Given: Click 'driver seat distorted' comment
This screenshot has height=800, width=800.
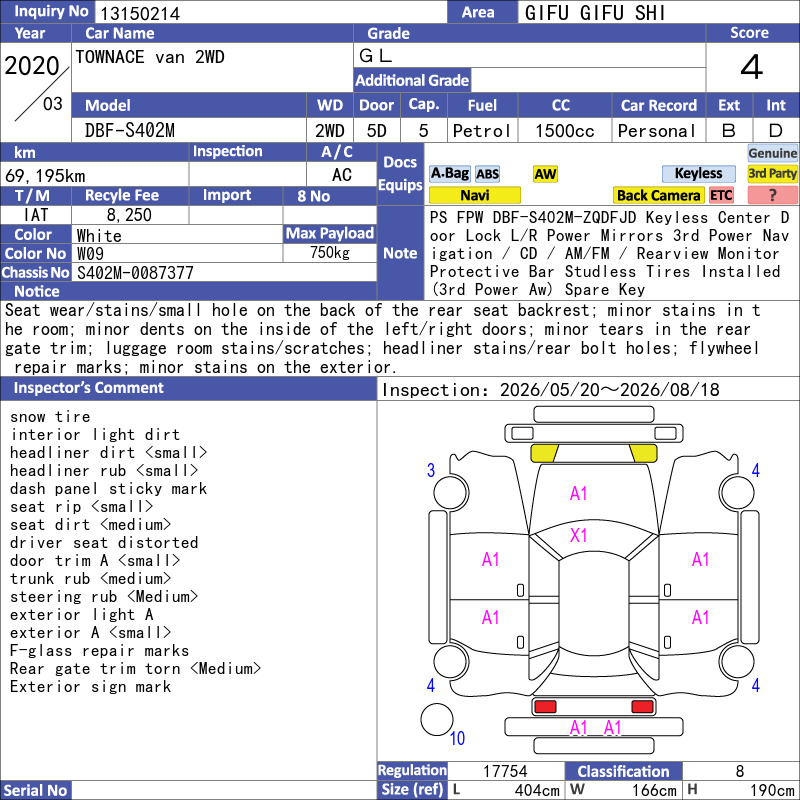Looking at the screenshot, I should (104, 543).
